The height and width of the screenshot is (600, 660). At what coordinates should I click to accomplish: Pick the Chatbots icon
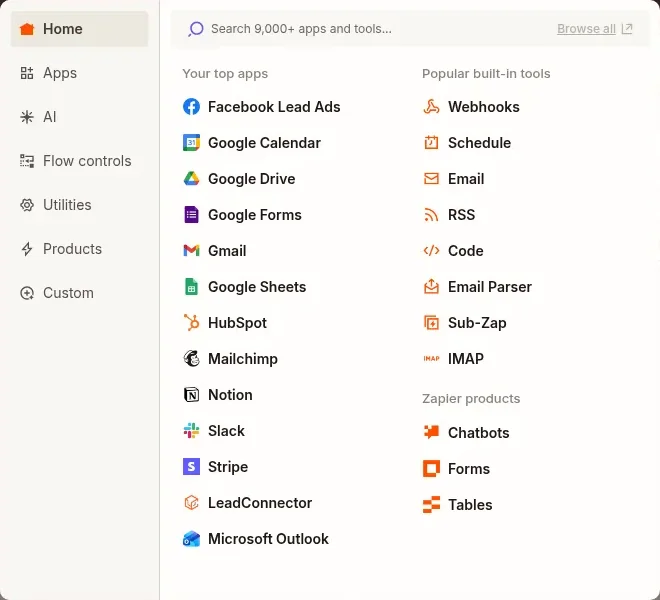click(x=431, y=432)
